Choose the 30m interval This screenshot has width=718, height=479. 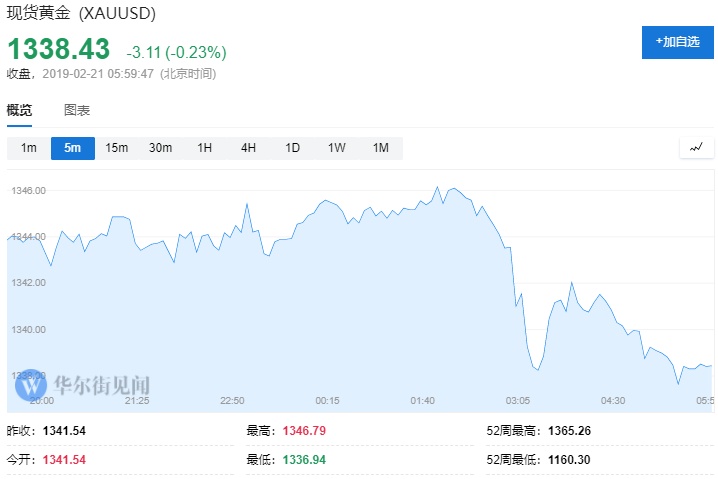click(161, 148)
